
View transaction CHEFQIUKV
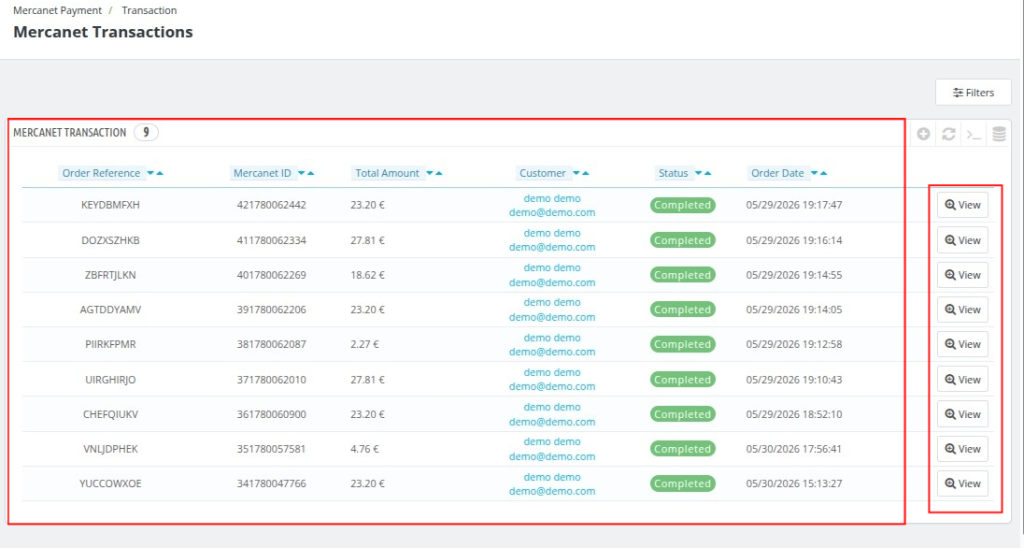tap(963, 414)
